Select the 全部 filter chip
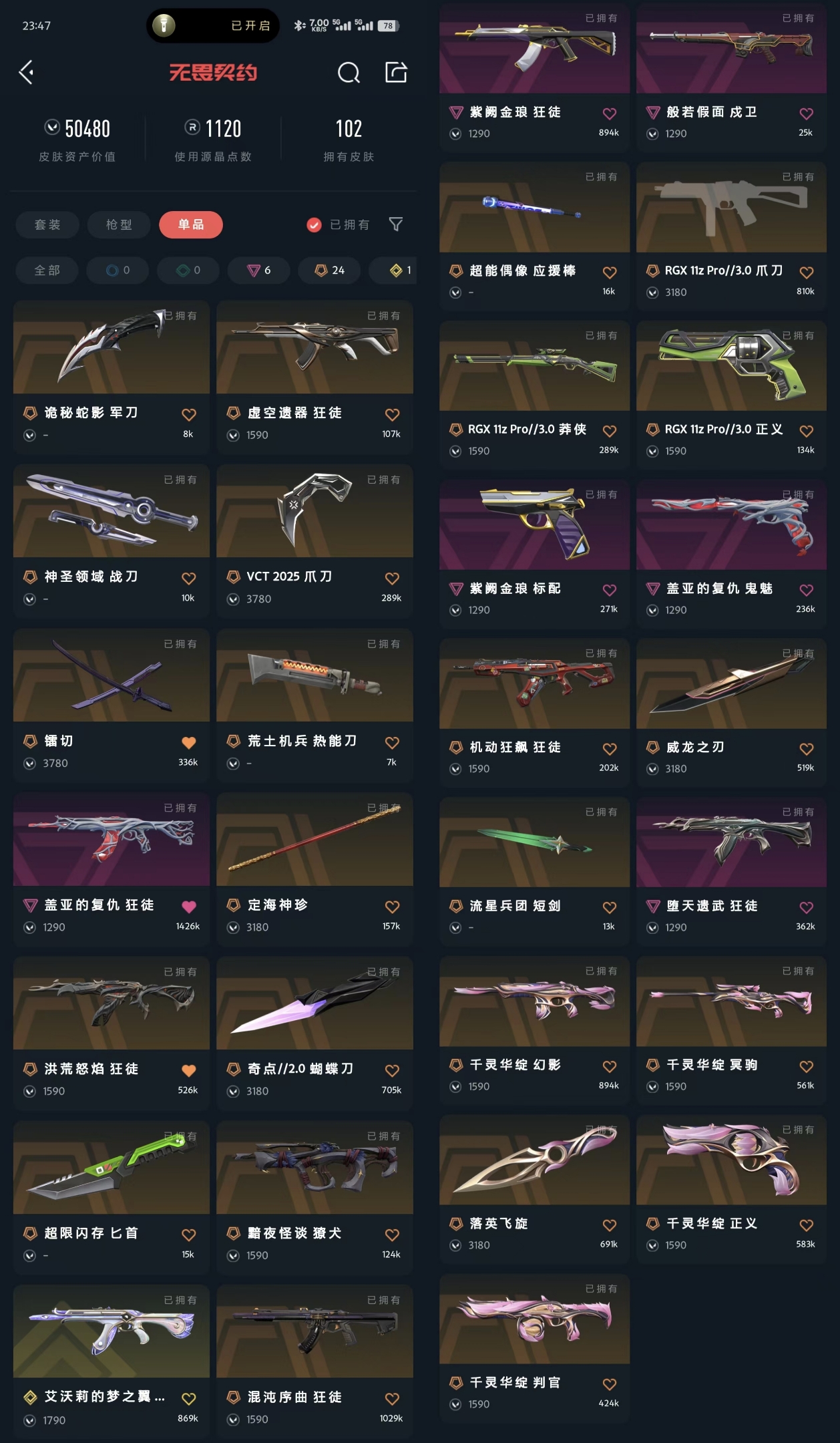840x1443 pixels. (47, 270)
